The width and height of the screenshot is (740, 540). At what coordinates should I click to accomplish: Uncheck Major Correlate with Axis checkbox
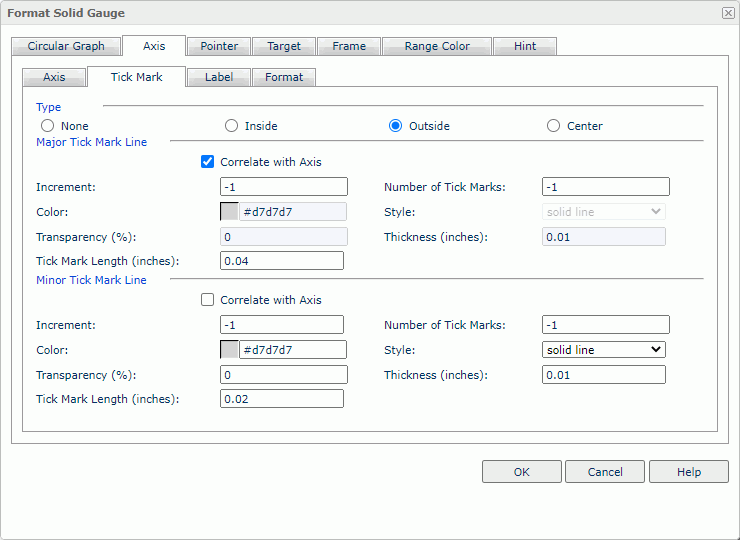[208, 161]
